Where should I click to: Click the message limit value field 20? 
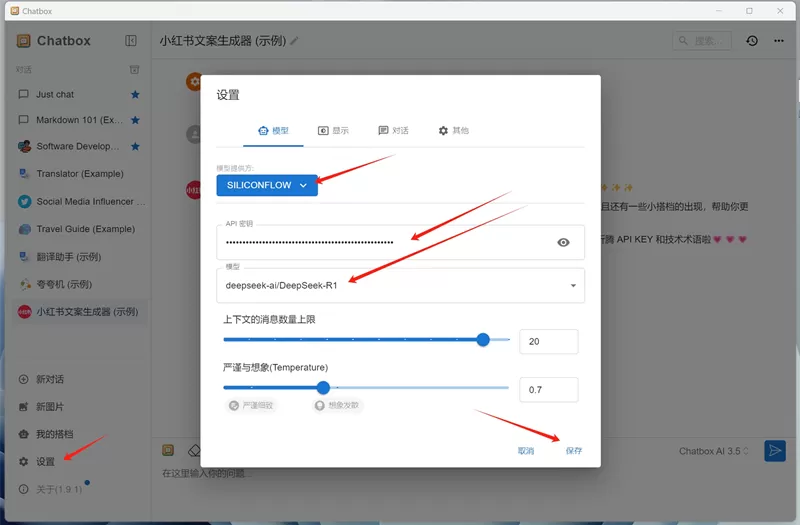click(x=548, y=341)
